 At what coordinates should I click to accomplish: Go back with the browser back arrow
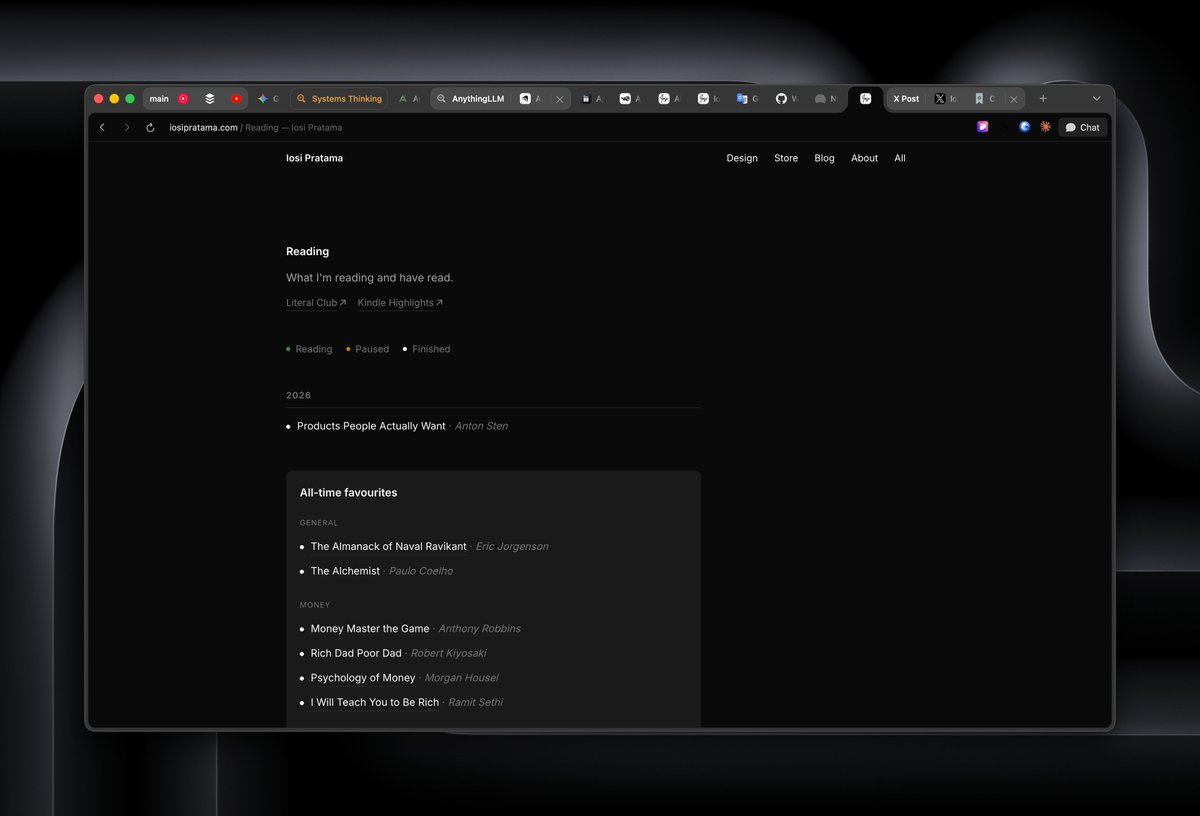pos(102,127)
